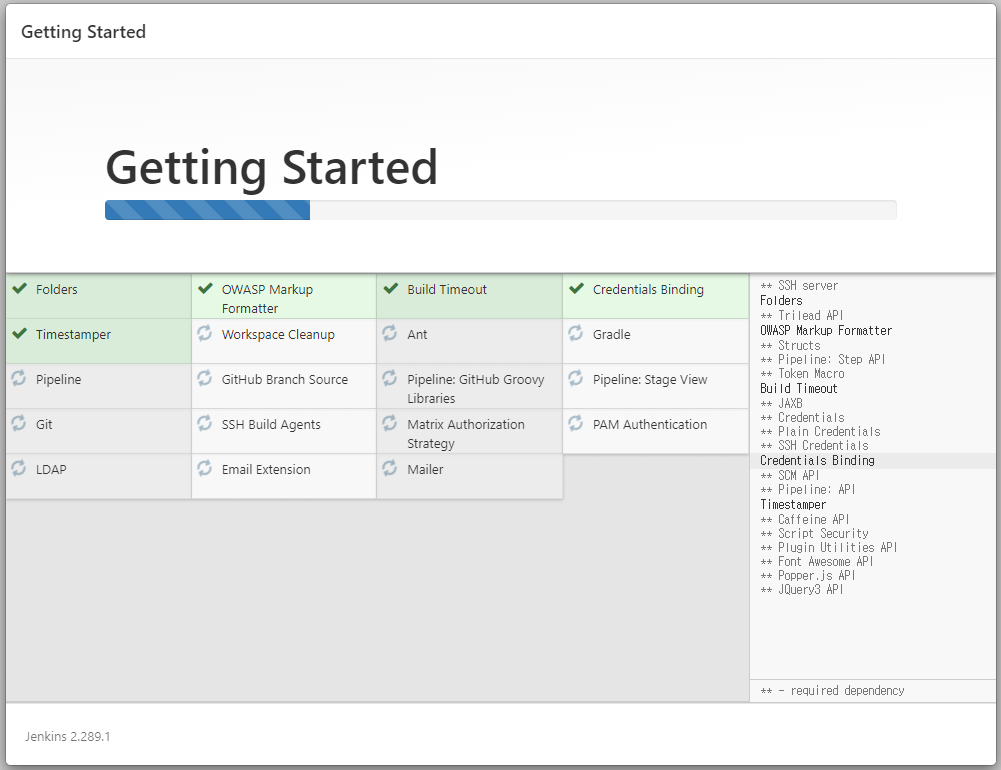Click the checkmark beside OWASP Markup Formatter

click(x=205, y=289)
